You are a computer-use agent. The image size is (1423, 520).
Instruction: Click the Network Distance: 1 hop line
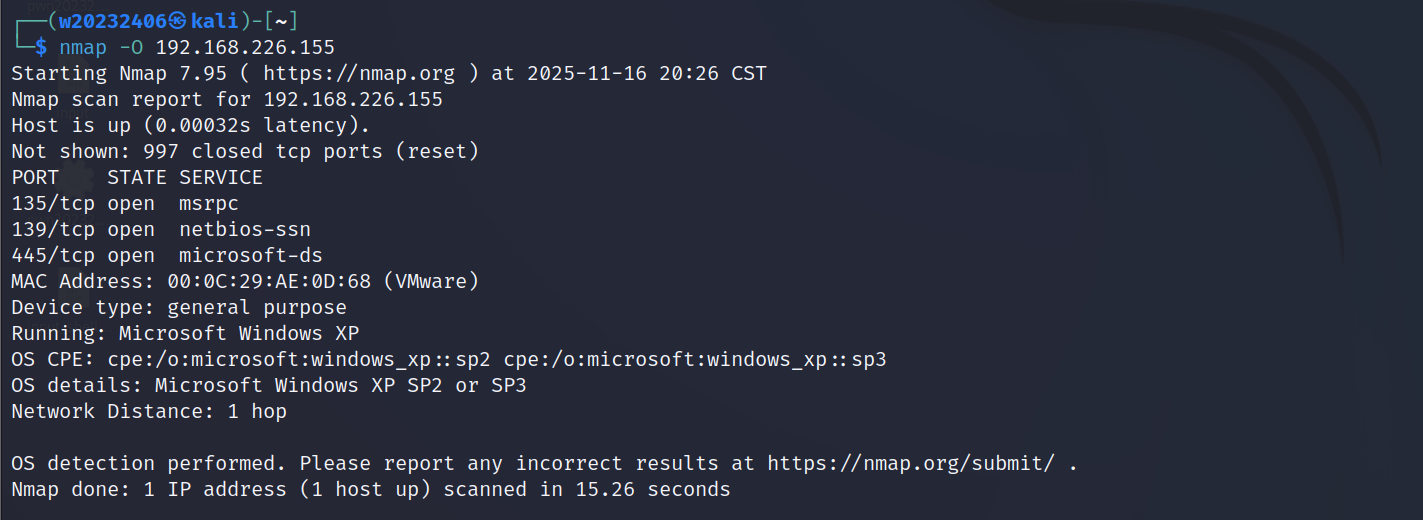pos(149,411)
